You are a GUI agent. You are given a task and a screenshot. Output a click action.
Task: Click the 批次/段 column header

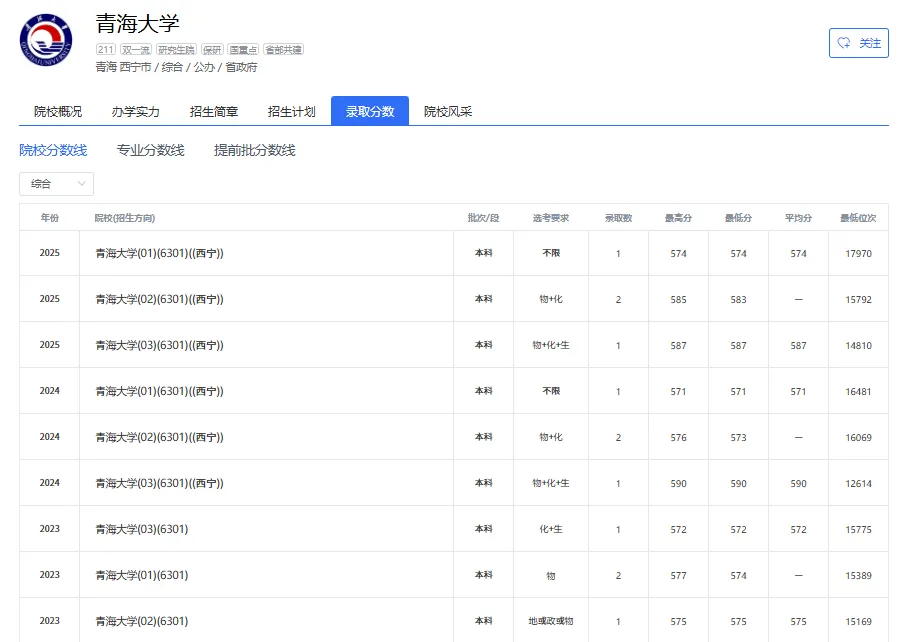(484, 218)
